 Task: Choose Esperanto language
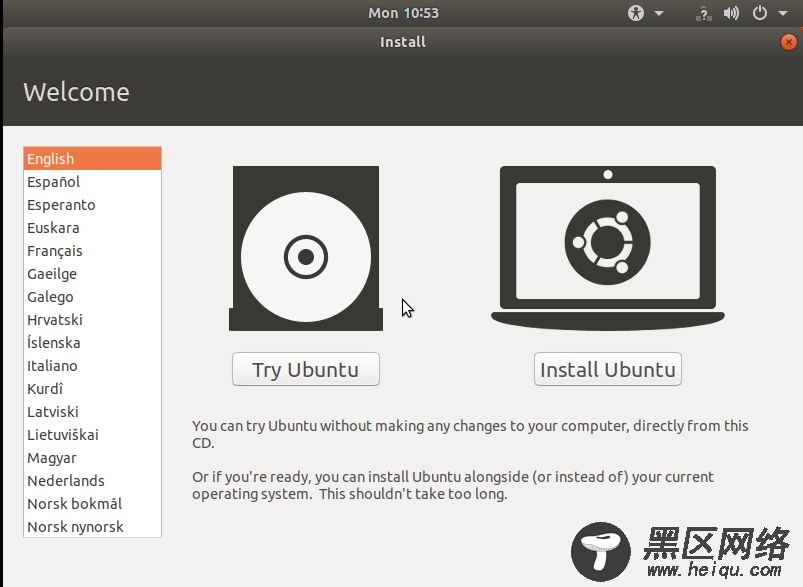(92, 205)
